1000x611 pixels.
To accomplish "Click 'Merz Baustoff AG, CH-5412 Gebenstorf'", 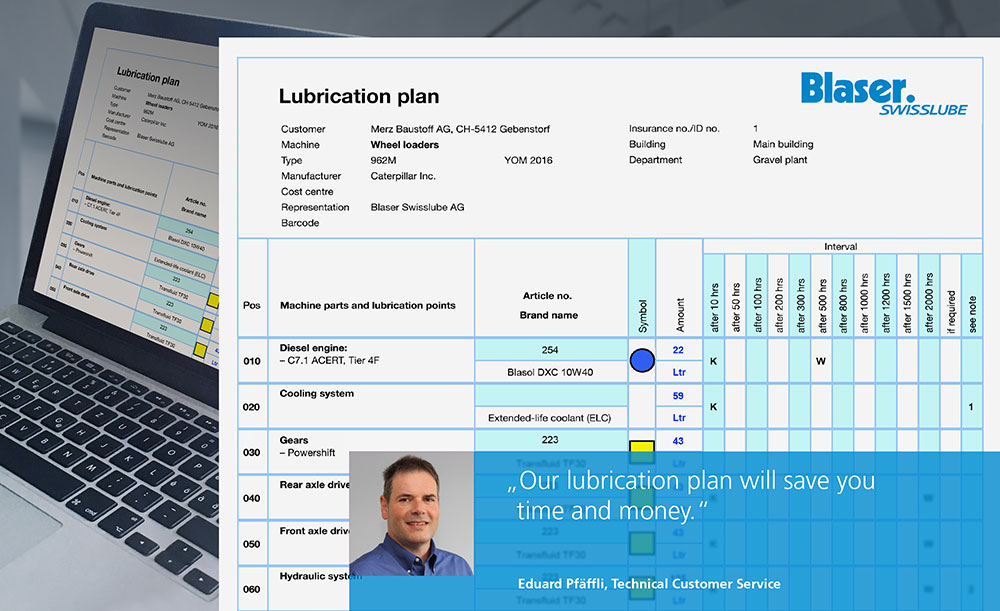I will tap(460, 129).
